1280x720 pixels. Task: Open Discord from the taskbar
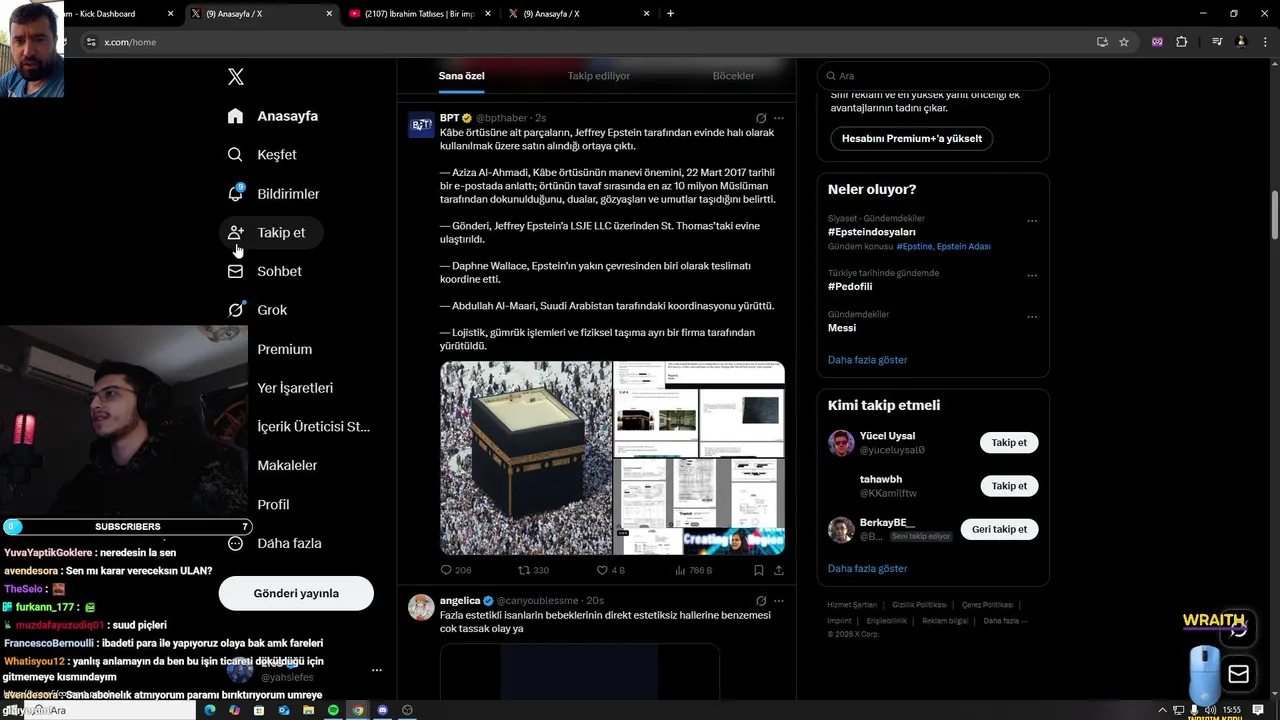point(382,710)
